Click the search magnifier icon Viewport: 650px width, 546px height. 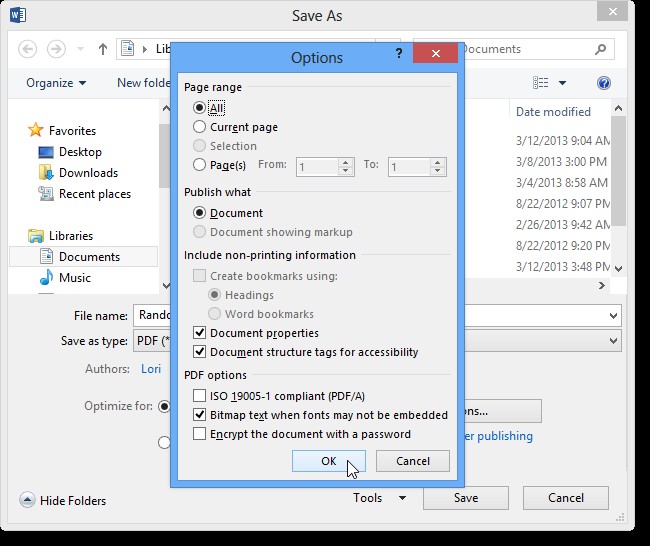pos(601,49)
